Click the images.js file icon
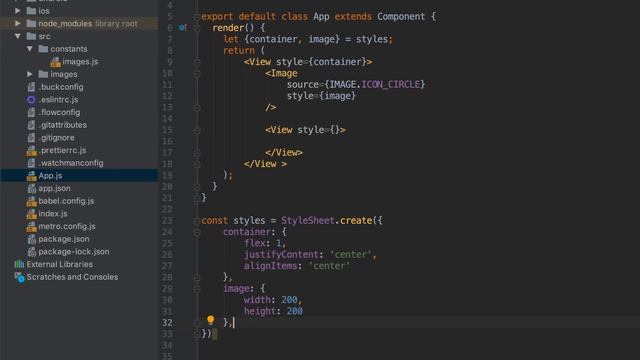This screenshot has height=360, width=640. pos(56,62)
